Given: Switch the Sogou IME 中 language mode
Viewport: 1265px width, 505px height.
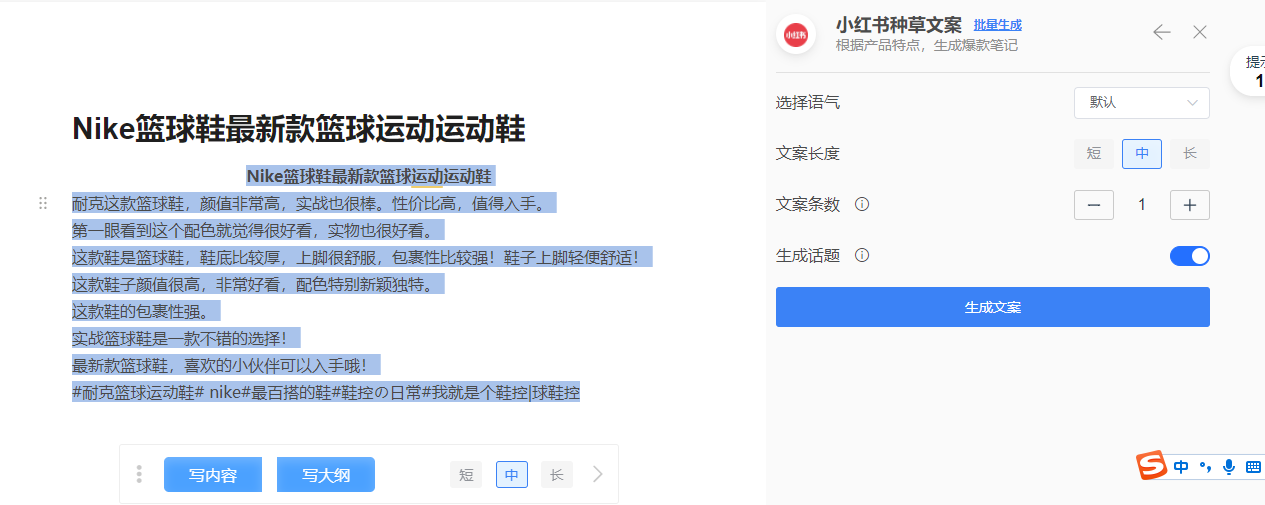Looking at the screenshot, I should pos(1181,467).
